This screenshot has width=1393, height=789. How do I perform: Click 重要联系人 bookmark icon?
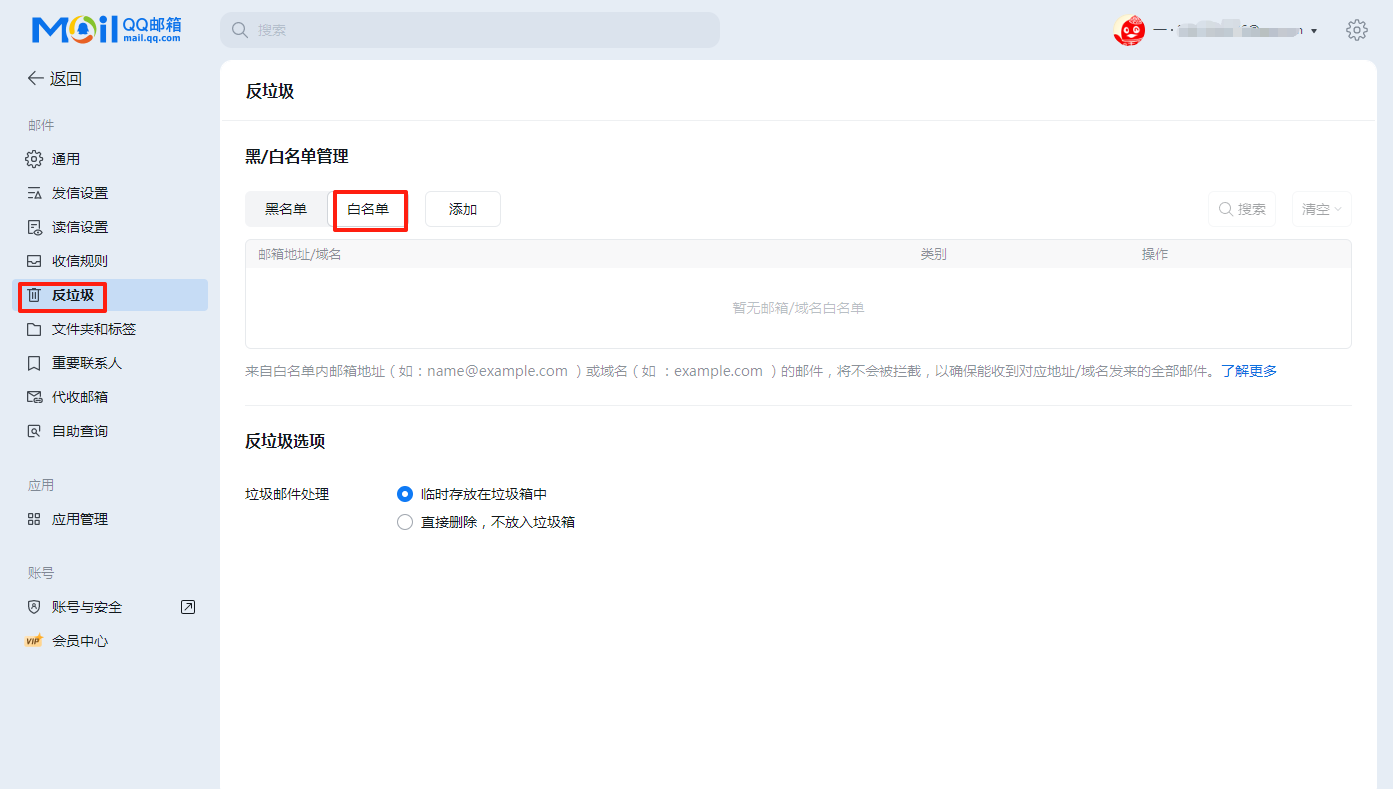(34, 363)
